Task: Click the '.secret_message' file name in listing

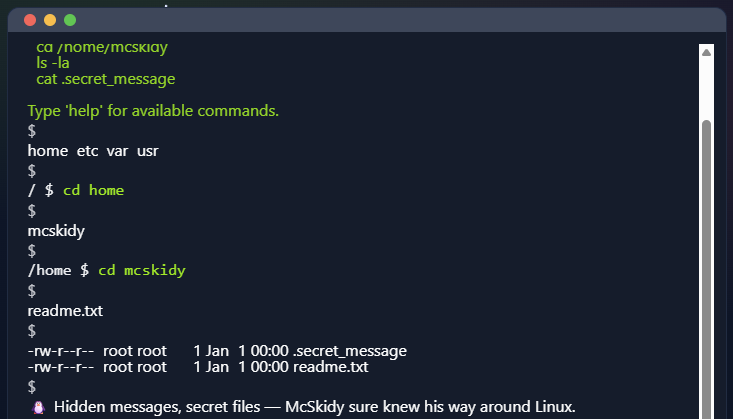Action: (x=350, y=351)
